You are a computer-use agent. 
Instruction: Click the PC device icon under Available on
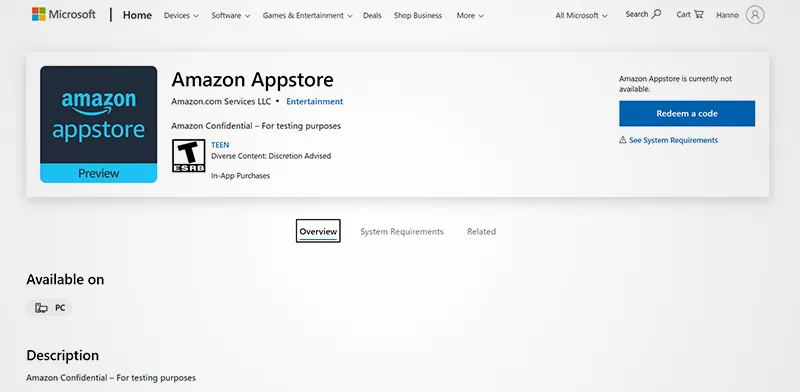click(41, 308)
